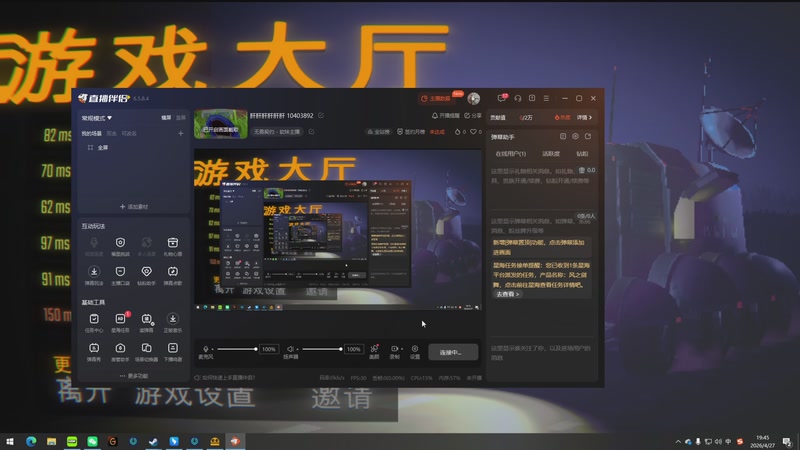The image size is (800, 450).
Task: Open the 主播口袋 pocket tool
Action: [120, 271]
